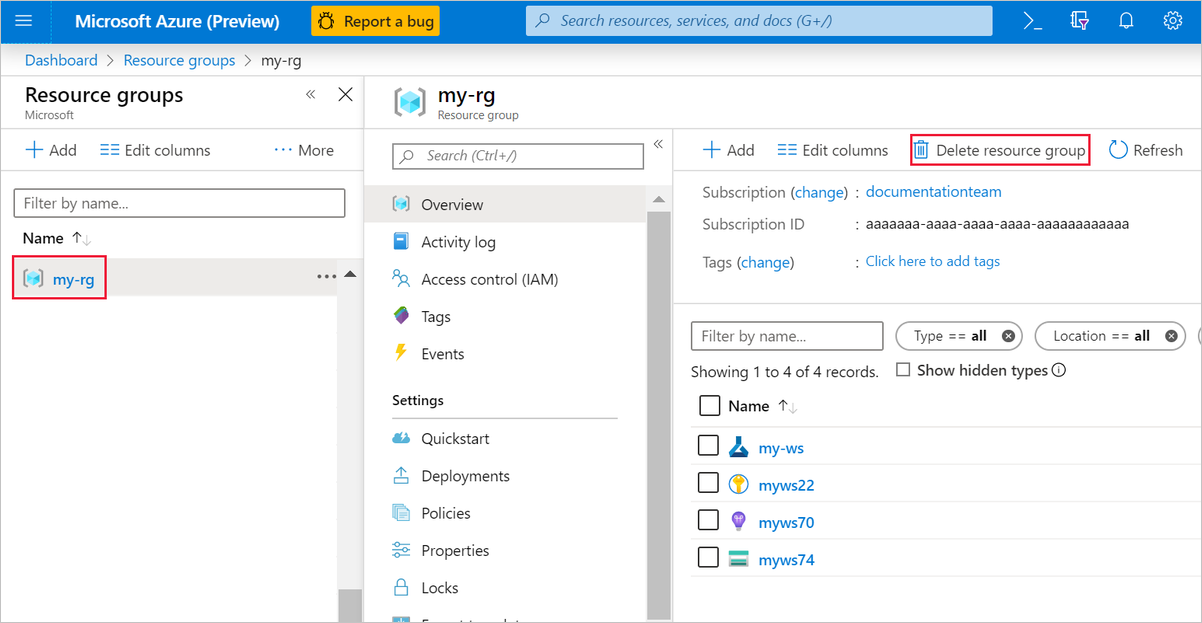Click the Report a bug button

[375, 20]
